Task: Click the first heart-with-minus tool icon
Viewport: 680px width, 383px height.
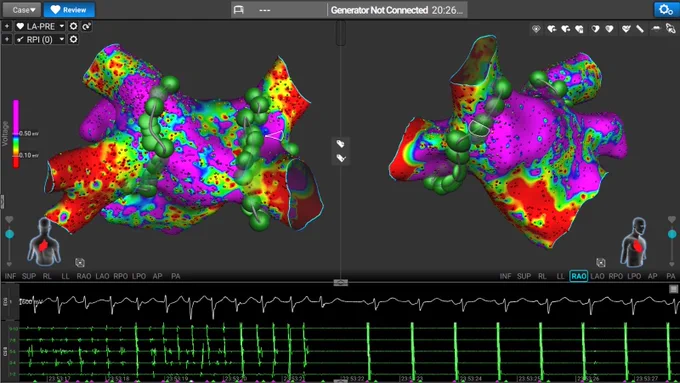Action: [552, 29]
